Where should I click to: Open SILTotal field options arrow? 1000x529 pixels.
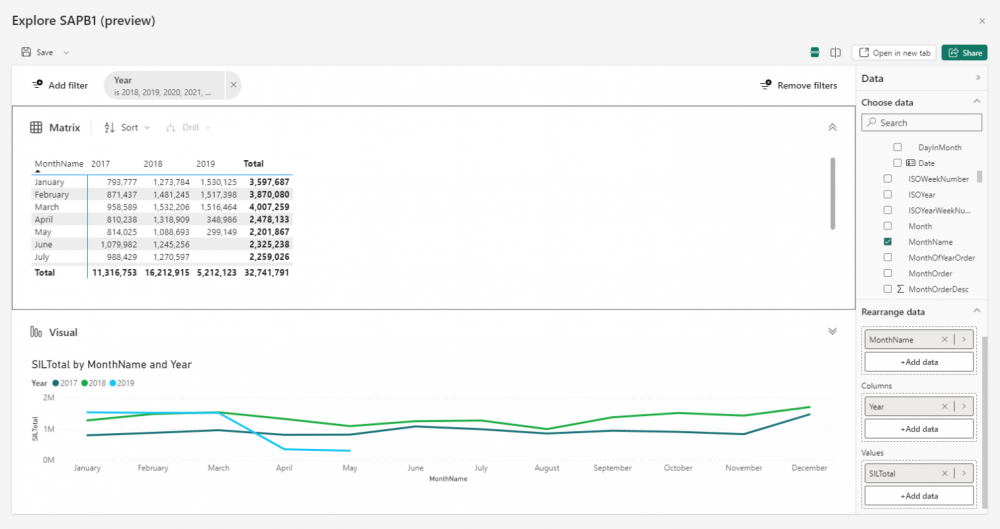coord(964,473)
